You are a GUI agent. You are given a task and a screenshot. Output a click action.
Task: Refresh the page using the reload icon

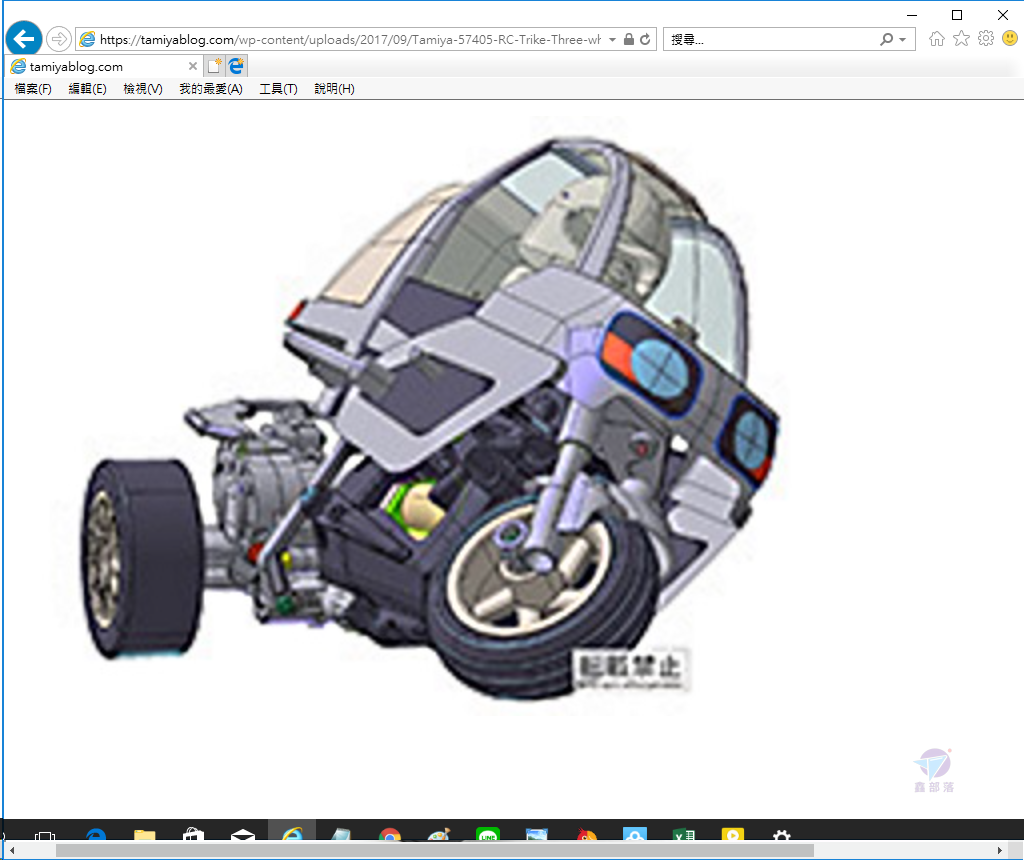[x=645, y=39]
